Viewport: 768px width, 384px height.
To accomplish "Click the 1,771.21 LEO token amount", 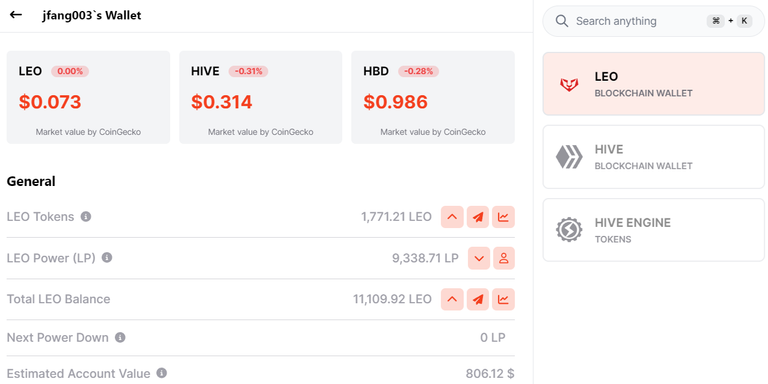I will tap(397, 217).
